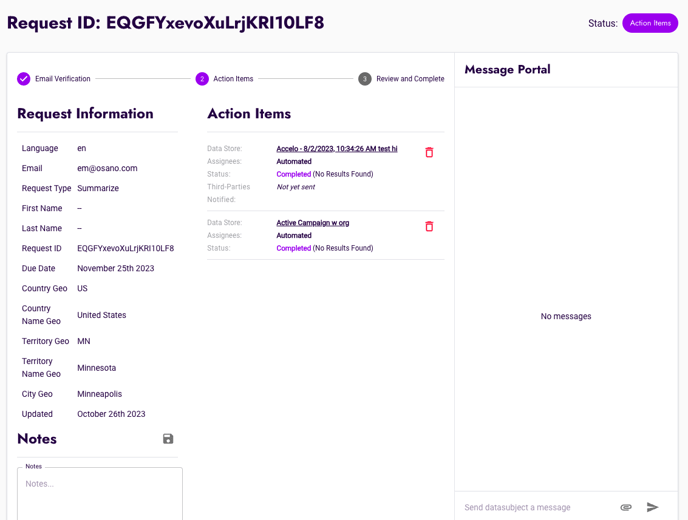
Task: Click the Action Items status badge
Action: click(650, 23)
